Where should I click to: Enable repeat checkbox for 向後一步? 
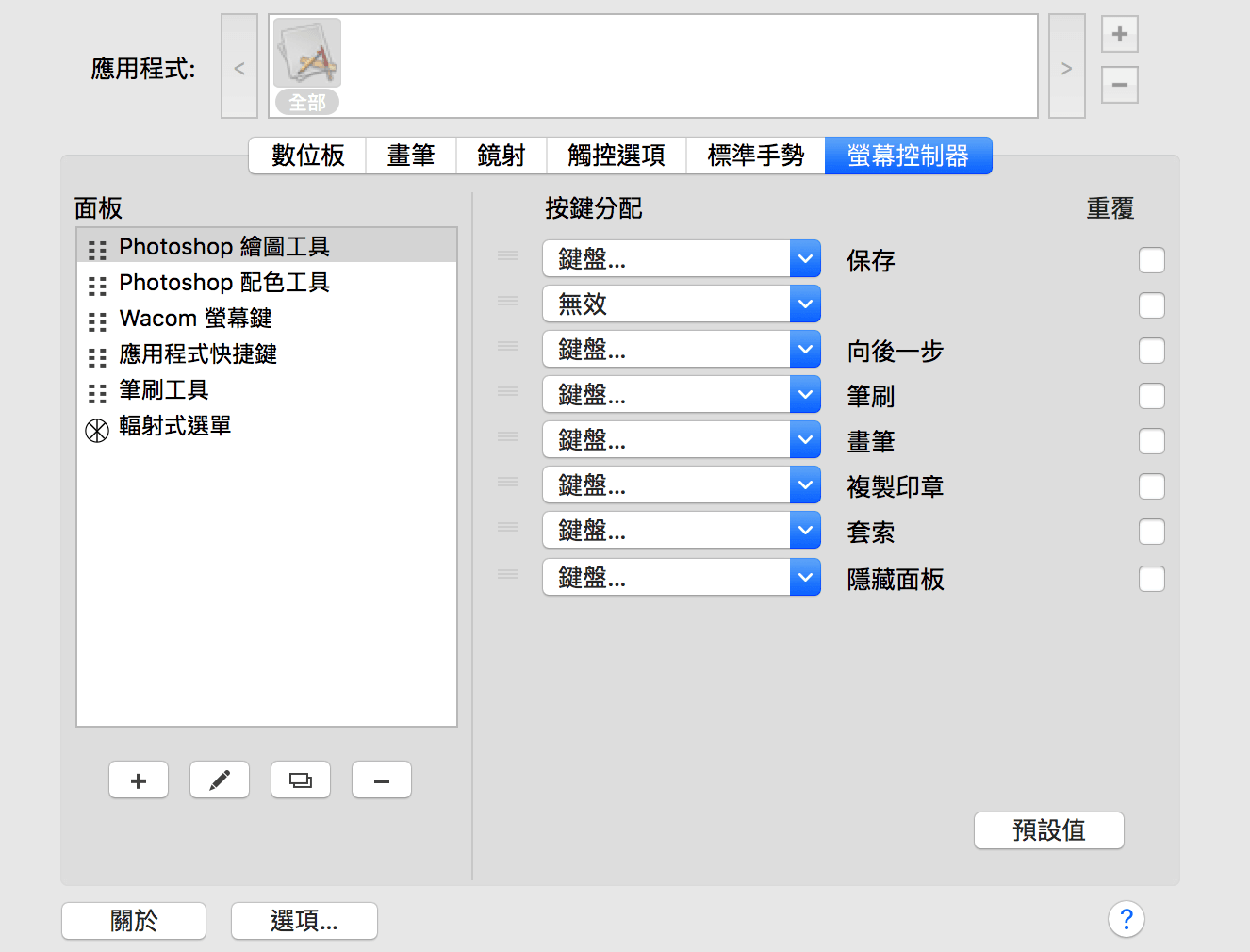click(x=1152, y=351)
